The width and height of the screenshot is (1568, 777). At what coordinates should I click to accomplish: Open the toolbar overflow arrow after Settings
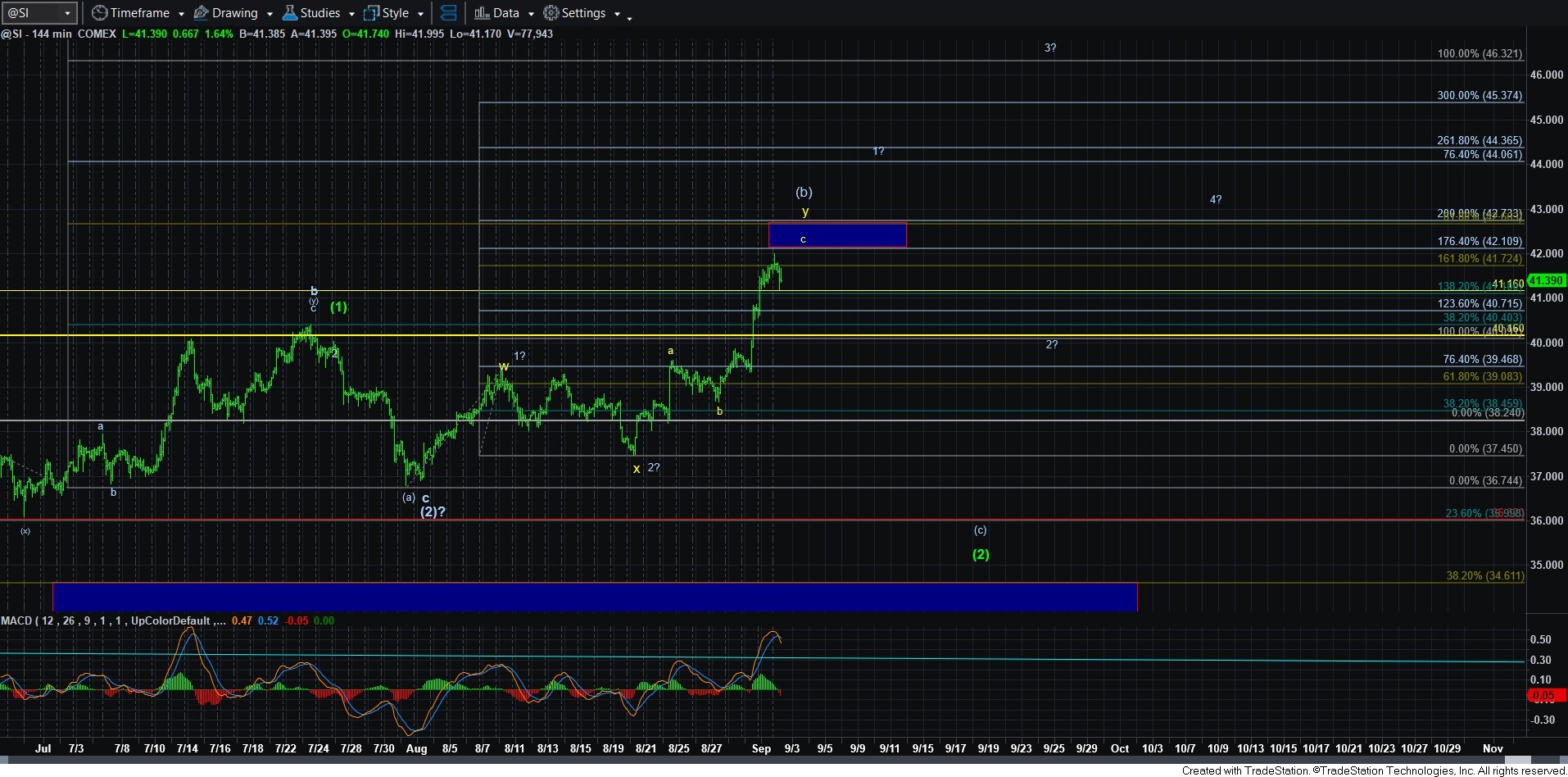[x=629, y=17]
